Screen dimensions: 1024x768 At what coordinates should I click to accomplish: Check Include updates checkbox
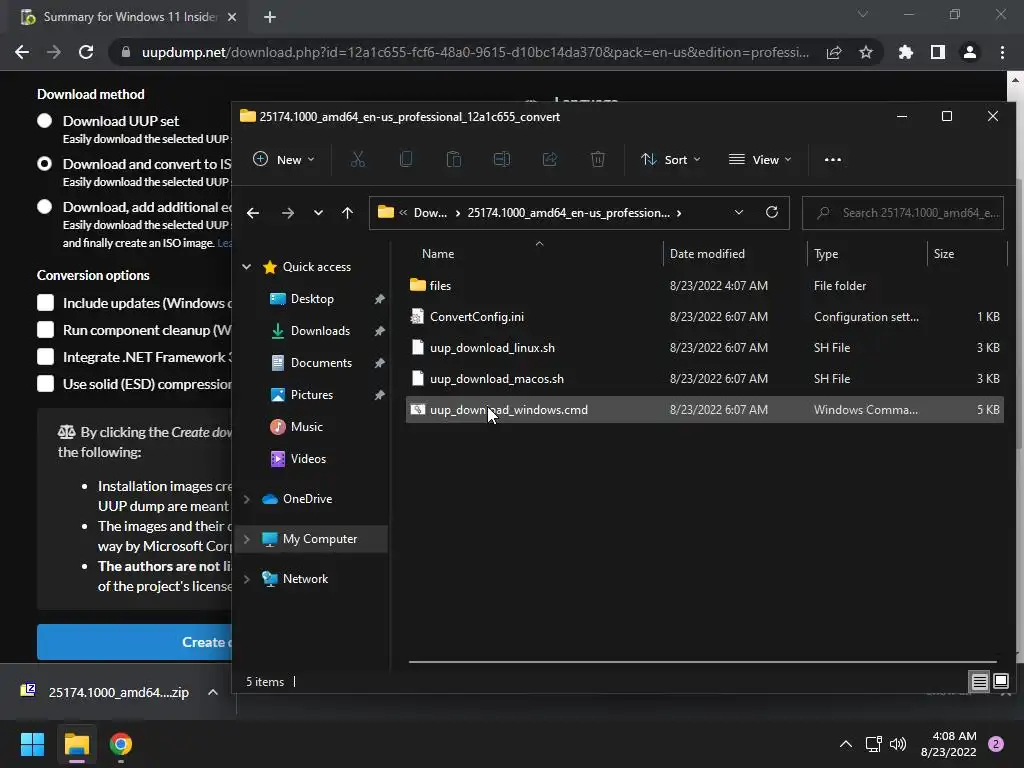(x=45, y=303)
